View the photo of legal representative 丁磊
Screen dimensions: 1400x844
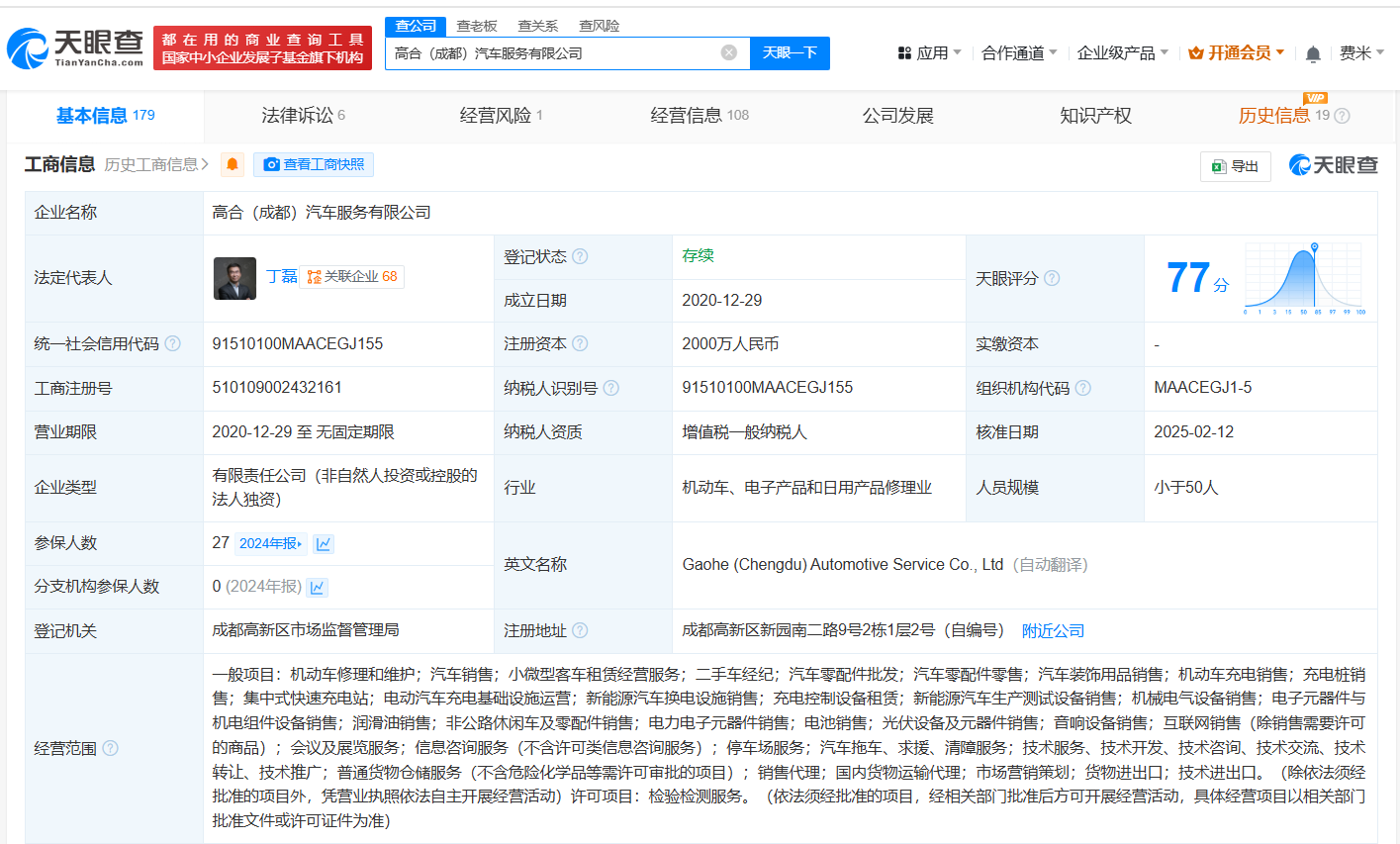coord(234,278)
